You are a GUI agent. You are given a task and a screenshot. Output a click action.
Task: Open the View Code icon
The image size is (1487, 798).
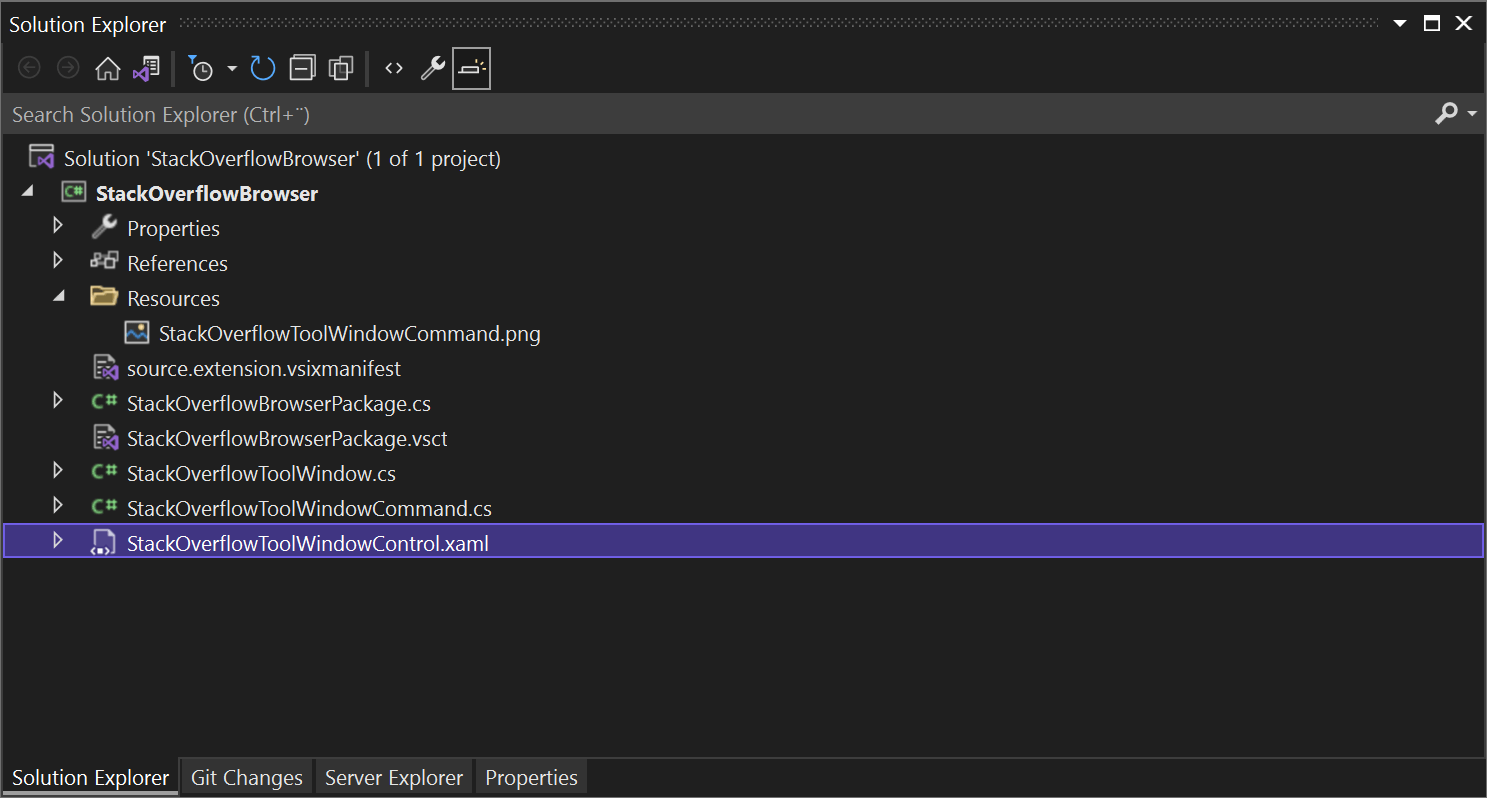click(393, 67)
